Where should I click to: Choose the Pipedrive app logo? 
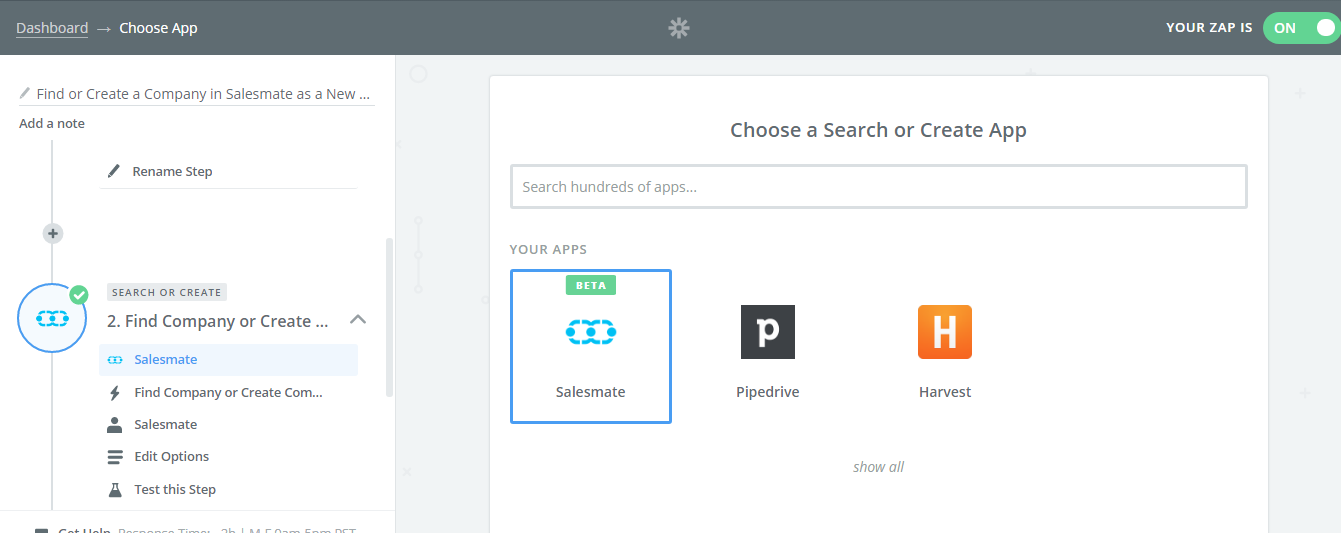click(768, 332)
